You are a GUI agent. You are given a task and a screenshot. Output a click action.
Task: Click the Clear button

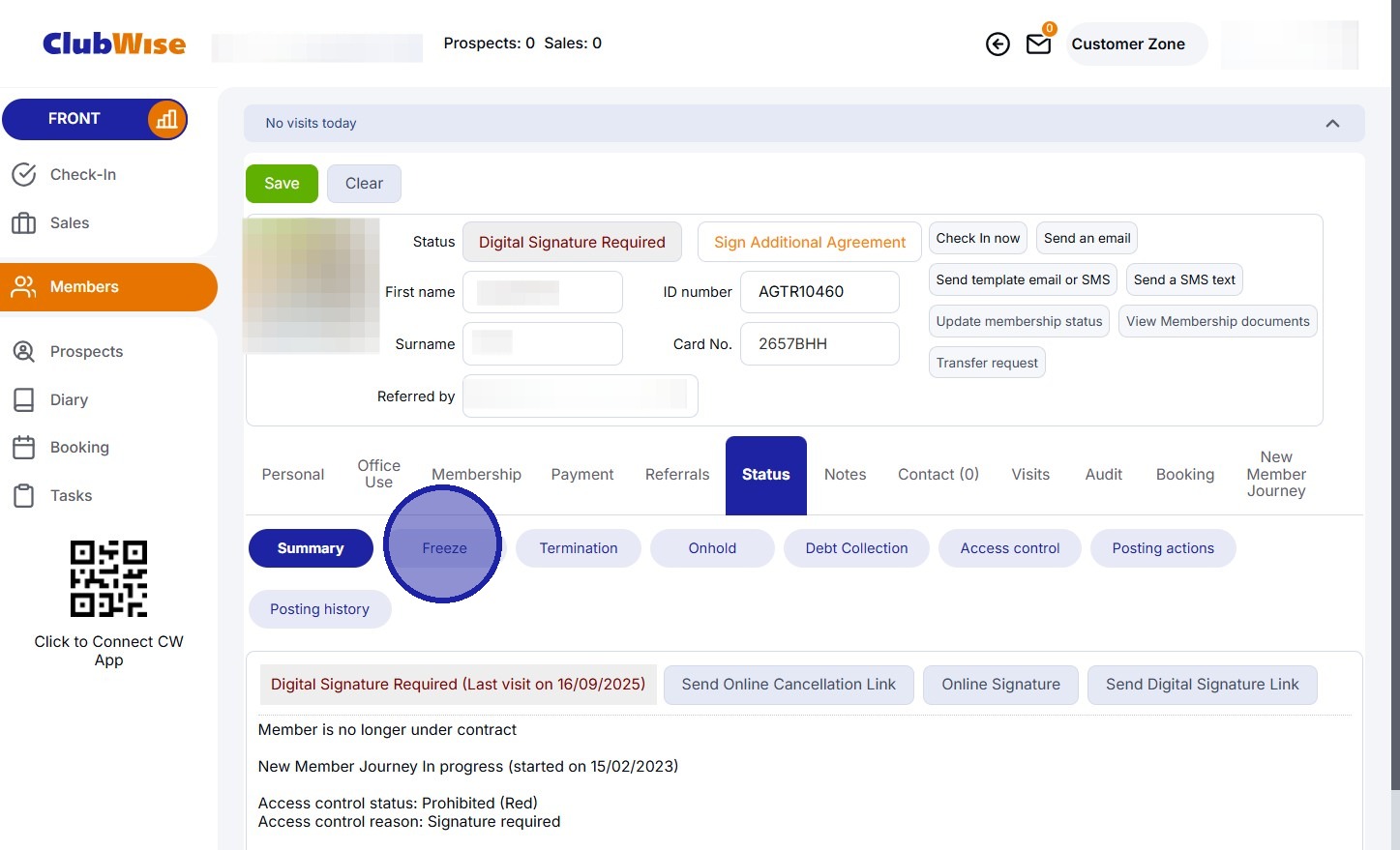point(364,184)
